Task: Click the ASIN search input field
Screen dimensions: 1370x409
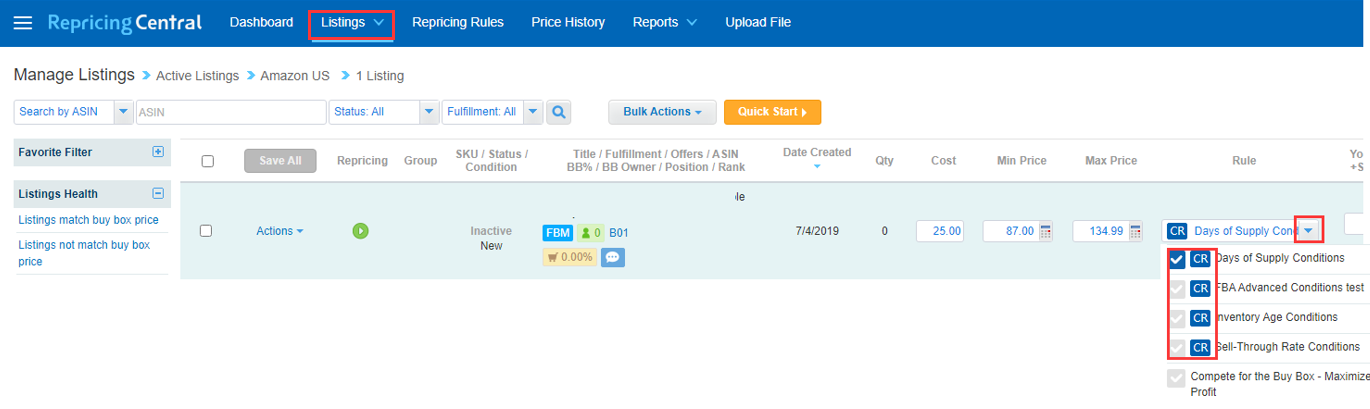Action: pos(230,112)
